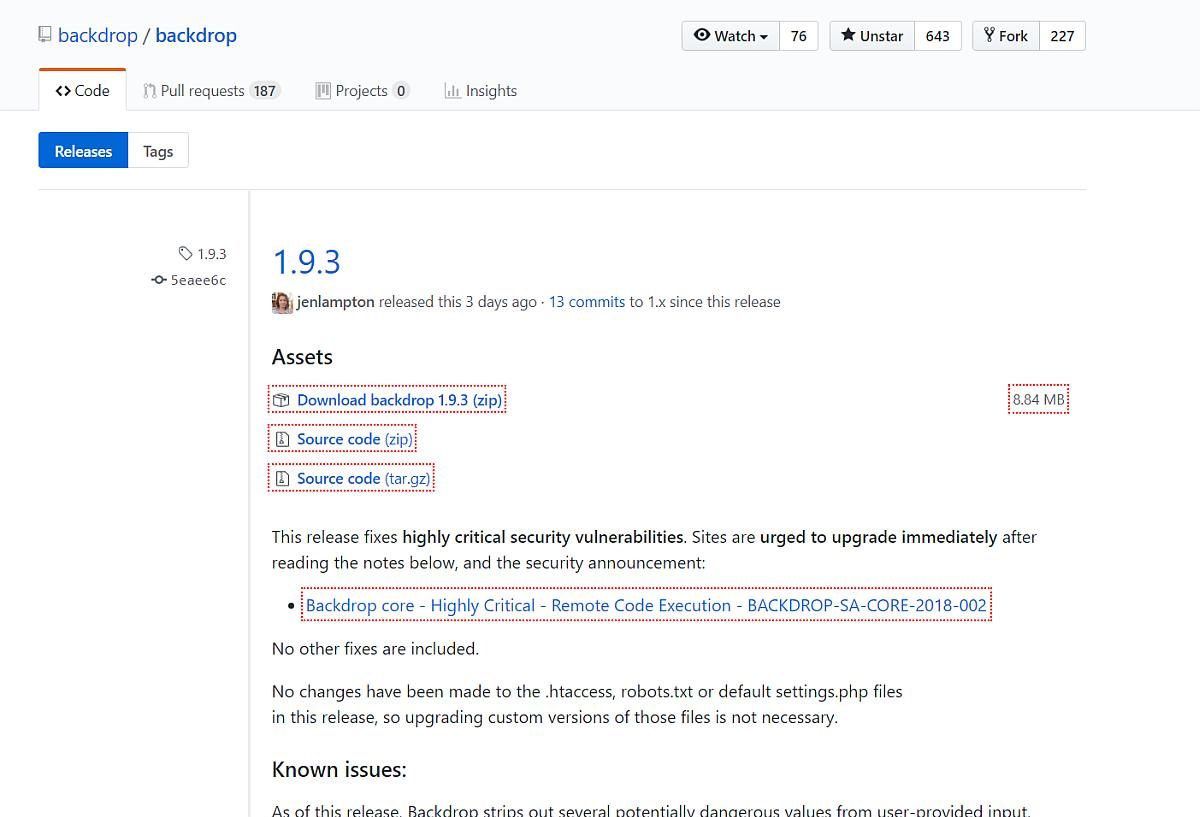
Task: Download backdrop 1.9.3 (zip)
Action: [399, 400]
